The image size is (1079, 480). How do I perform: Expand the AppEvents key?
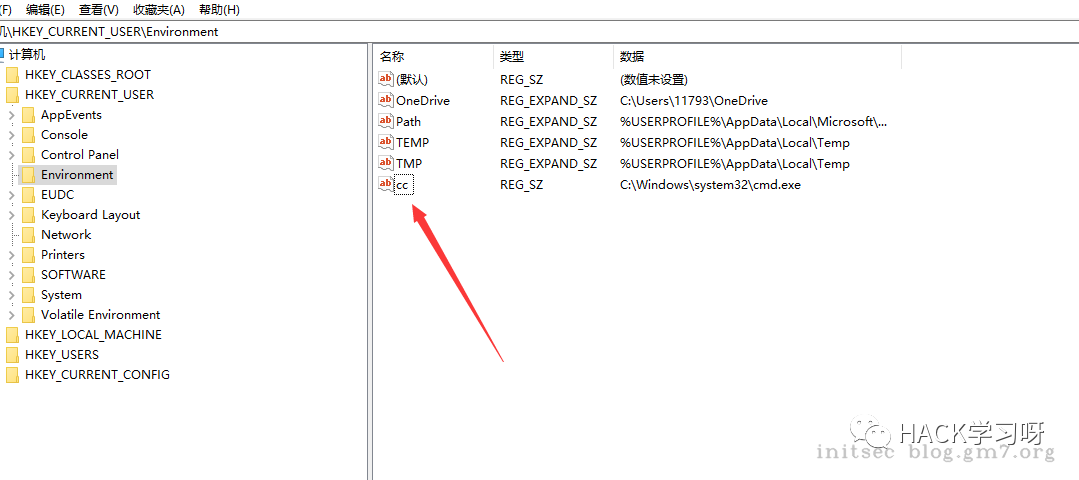12,115
